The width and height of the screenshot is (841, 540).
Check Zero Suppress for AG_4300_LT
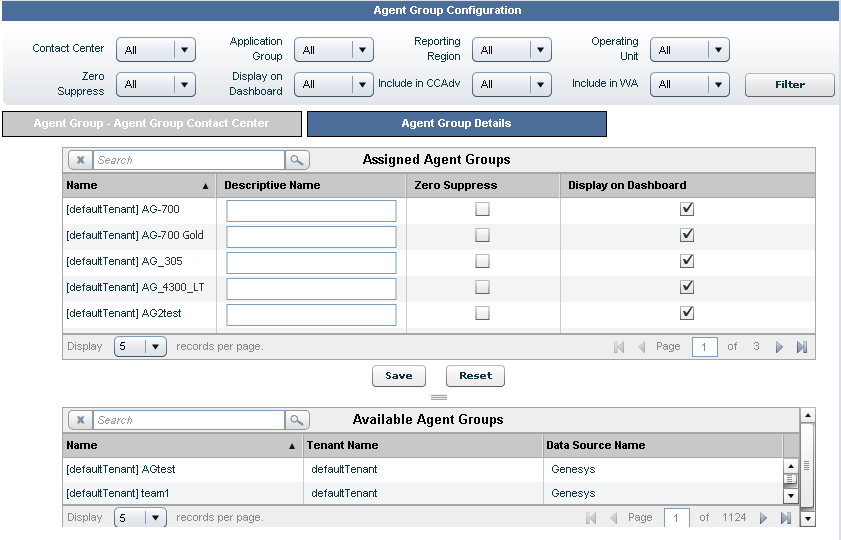(482, 287)
